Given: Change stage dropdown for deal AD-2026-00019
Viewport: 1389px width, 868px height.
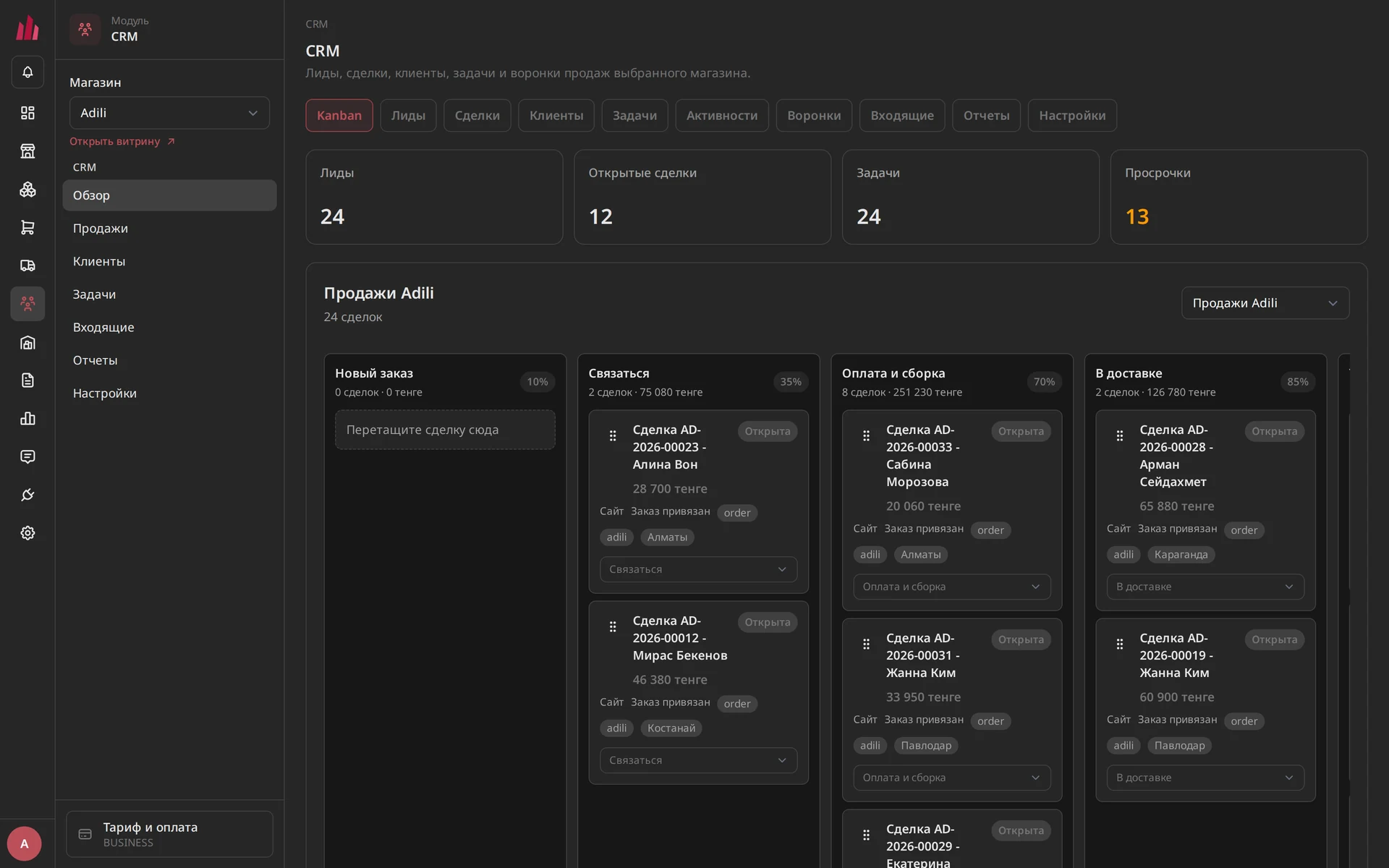Looking at the screenshot, I should pyautogui.click(x=1205, y=778).
